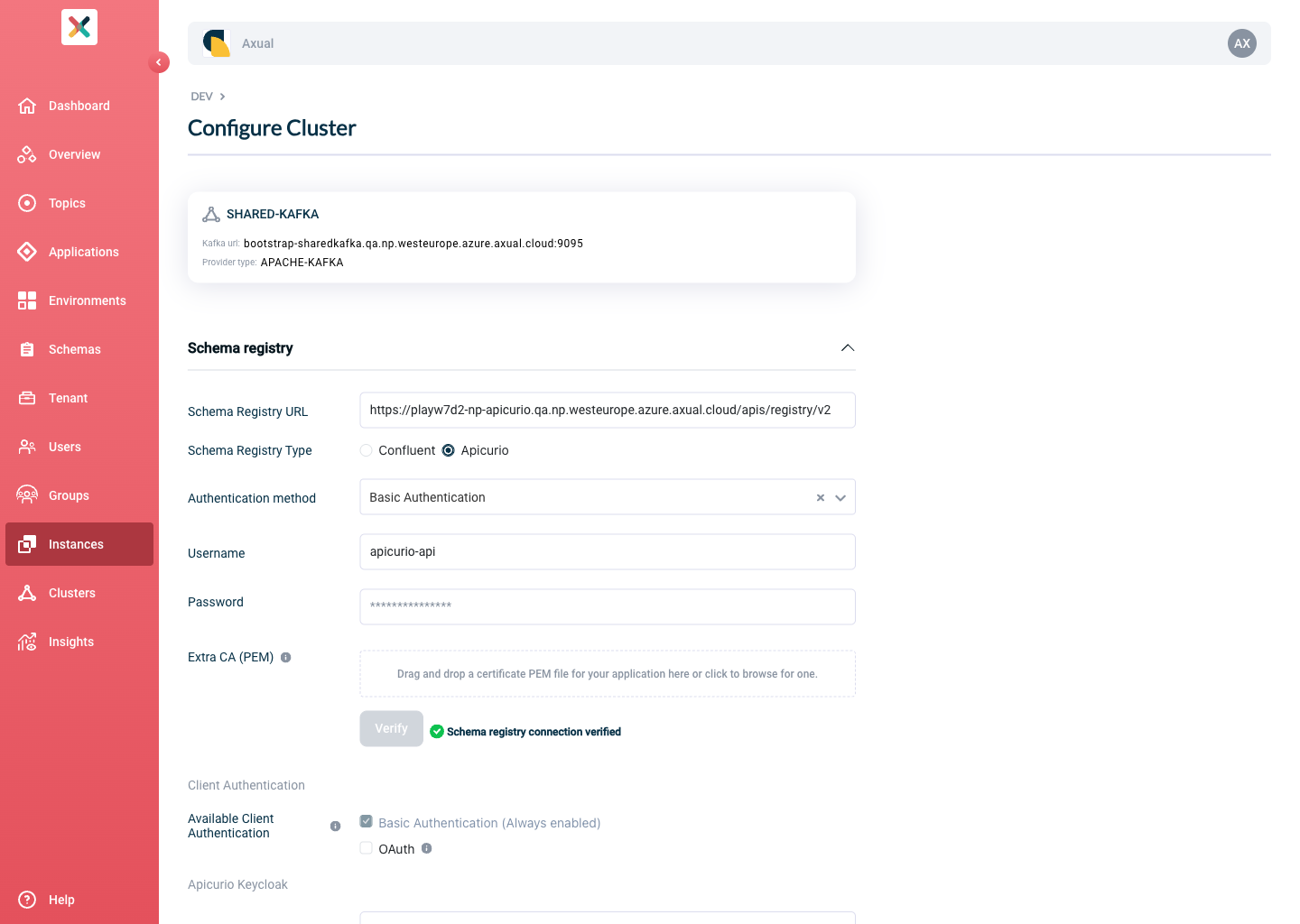The image size is (1300, 924).
Task: Click the Users people icon
Action: [x=27, y=447]
